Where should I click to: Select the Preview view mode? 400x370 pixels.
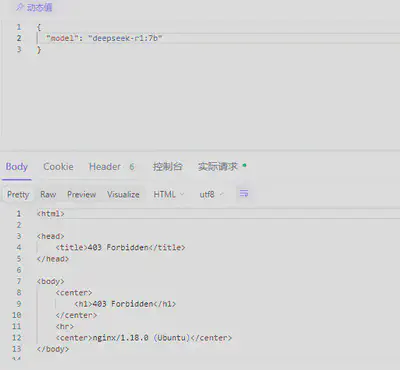(82, 194)
